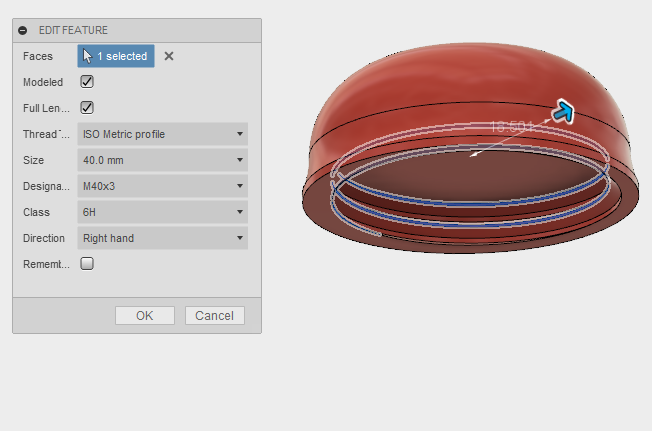This screenshot has height=431, width=652.
Task: Click the Faces '1 selected' selection button
Action: pos(116,56)
